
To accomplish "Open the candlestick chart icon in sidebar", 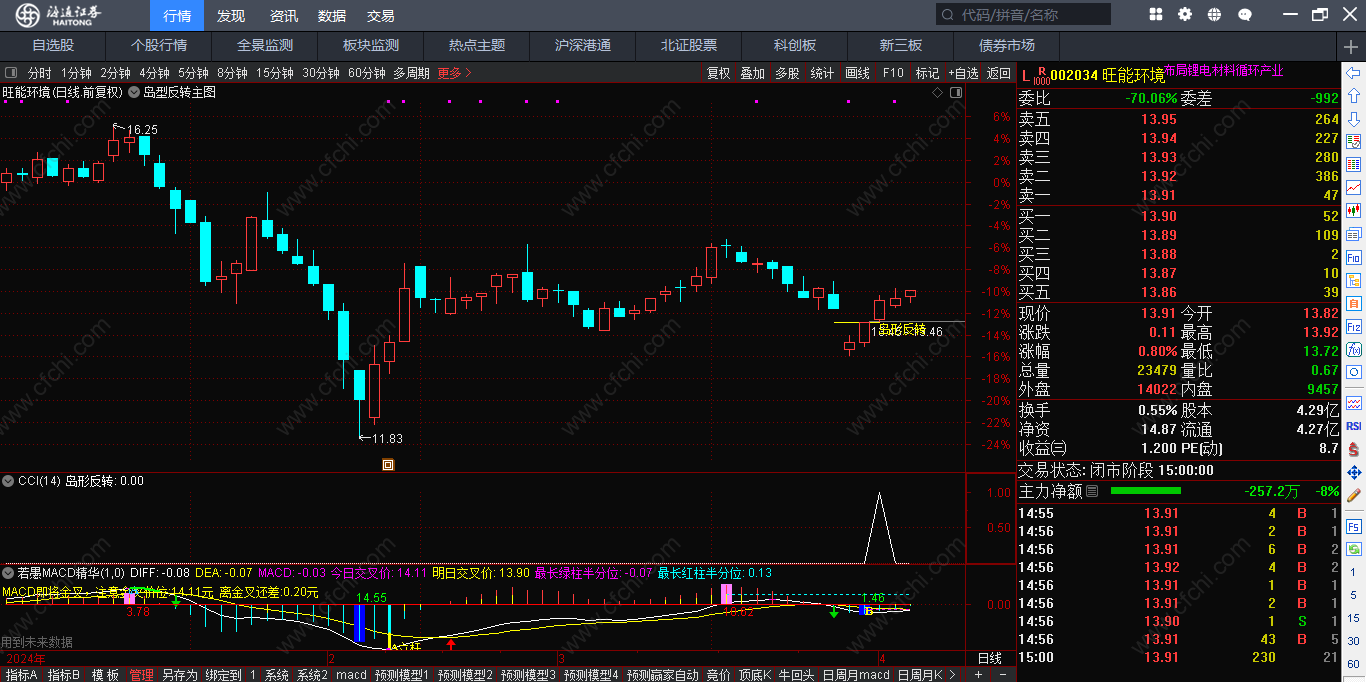I will click(x=1354, y=211).
